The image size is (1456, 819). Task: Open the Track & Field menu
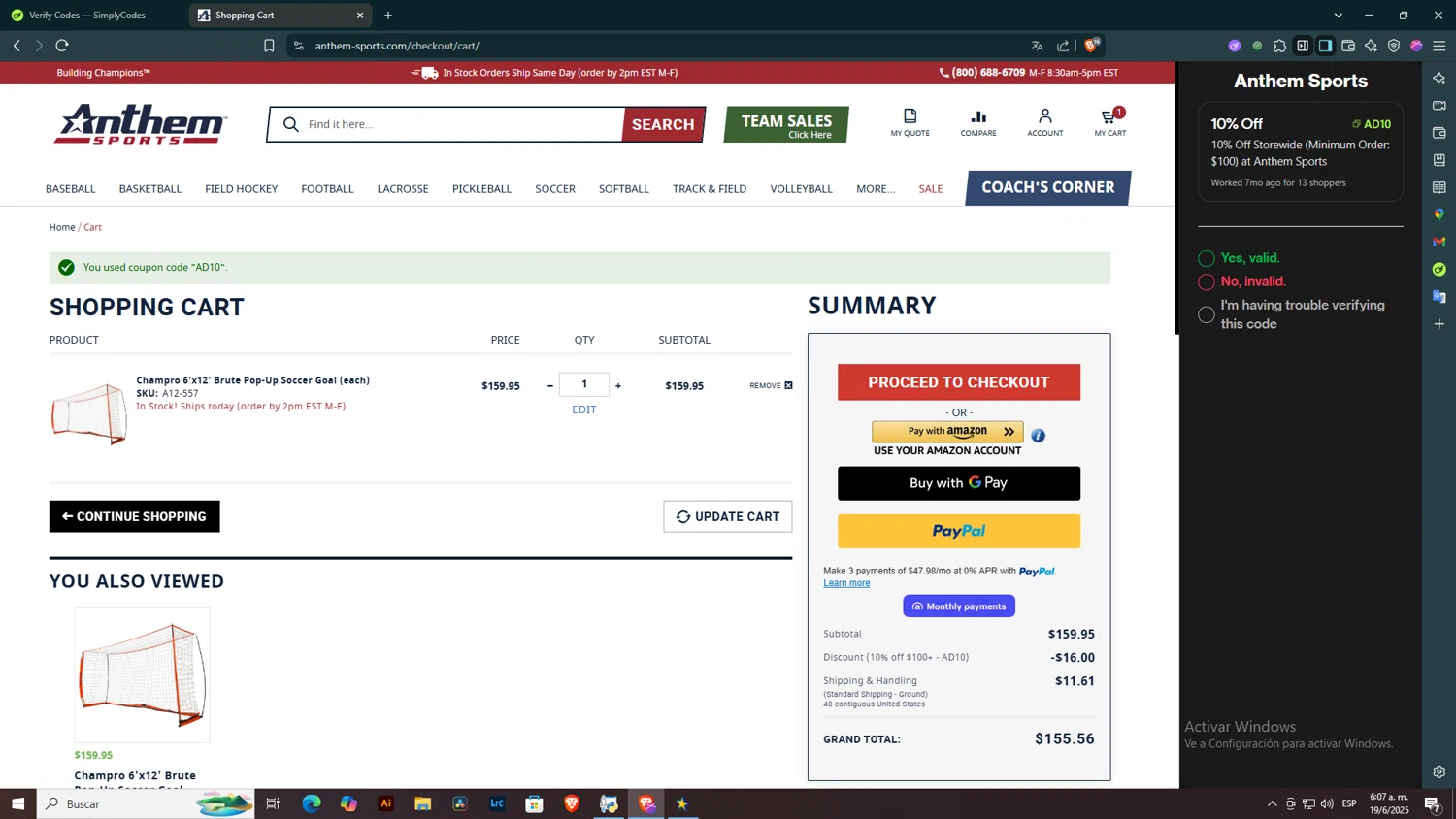coord(710,188)
